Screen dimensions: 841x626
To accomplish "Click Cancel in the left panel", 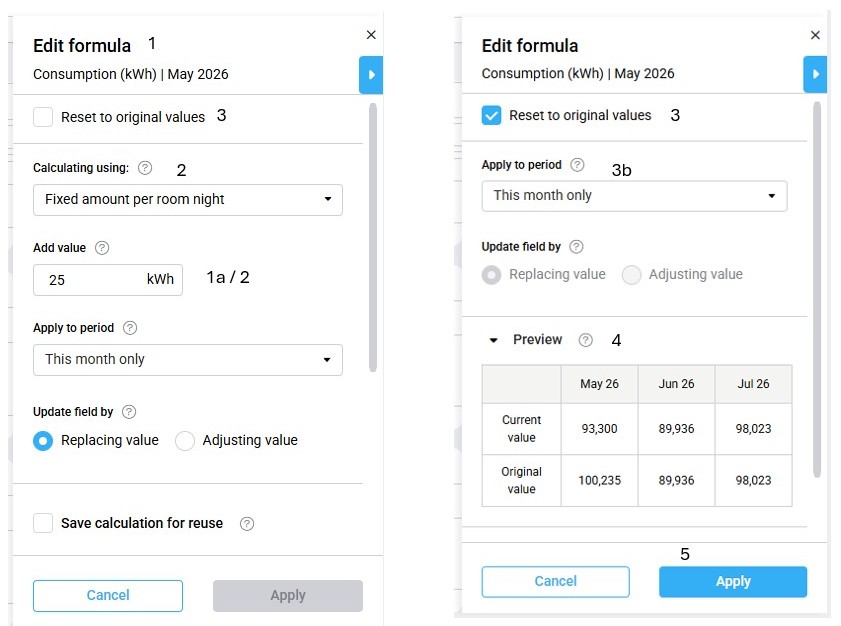I will [108, 595].
